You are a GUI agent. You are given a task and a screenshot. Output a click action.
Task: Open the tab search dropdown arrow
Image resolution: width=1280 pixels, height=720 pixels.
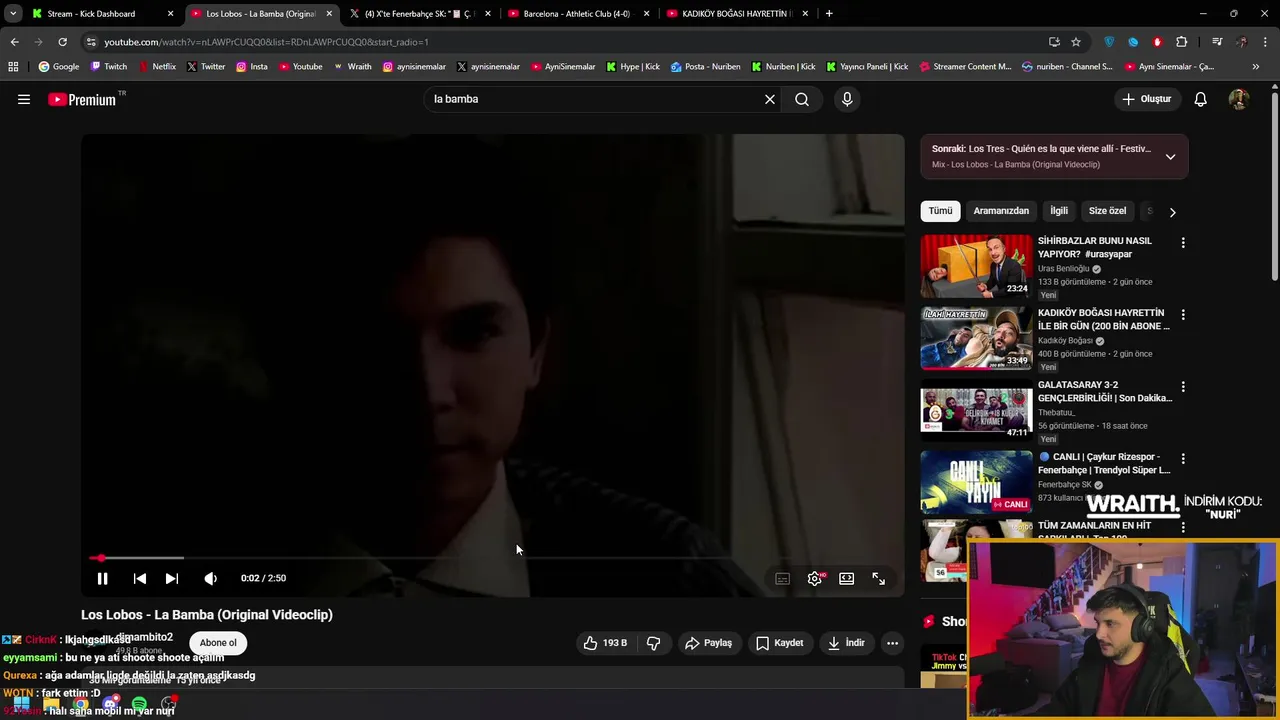(13, 14)
